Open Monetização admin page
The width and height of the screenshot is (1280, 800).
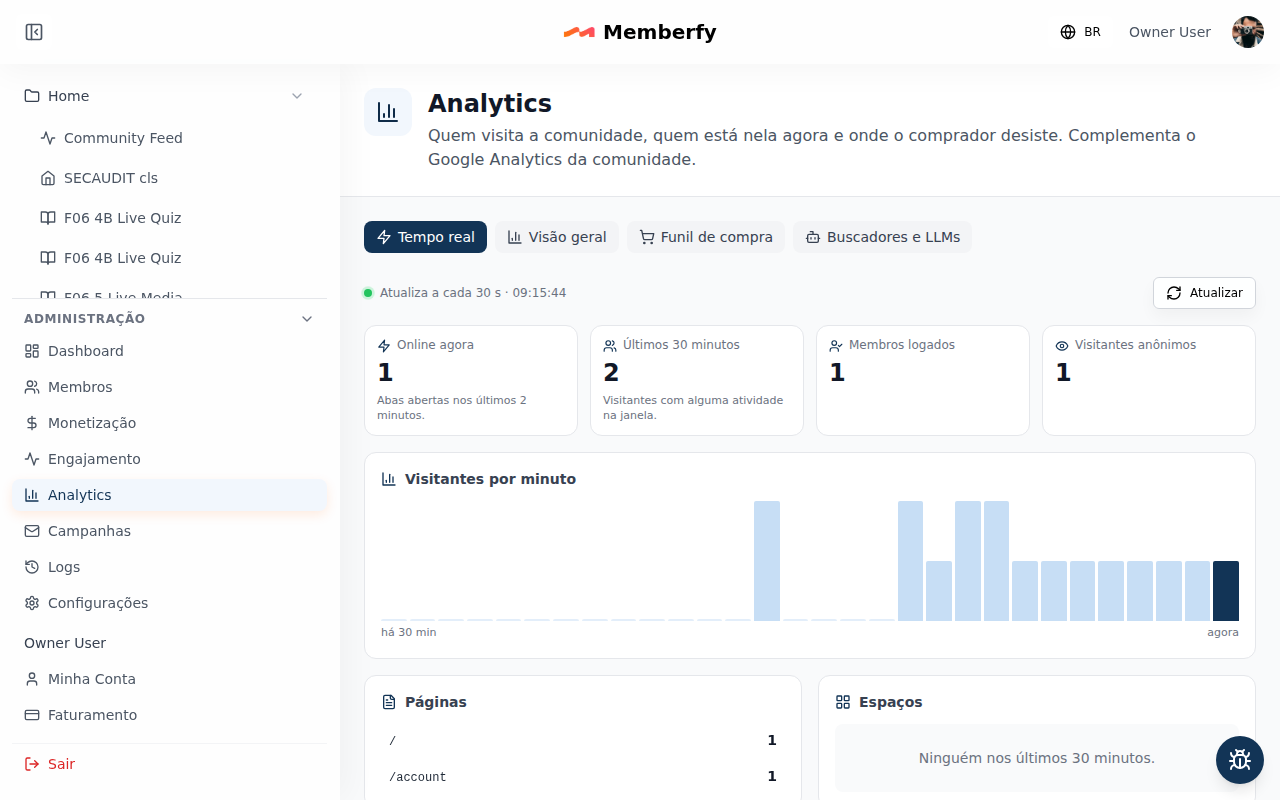(170, 423)
